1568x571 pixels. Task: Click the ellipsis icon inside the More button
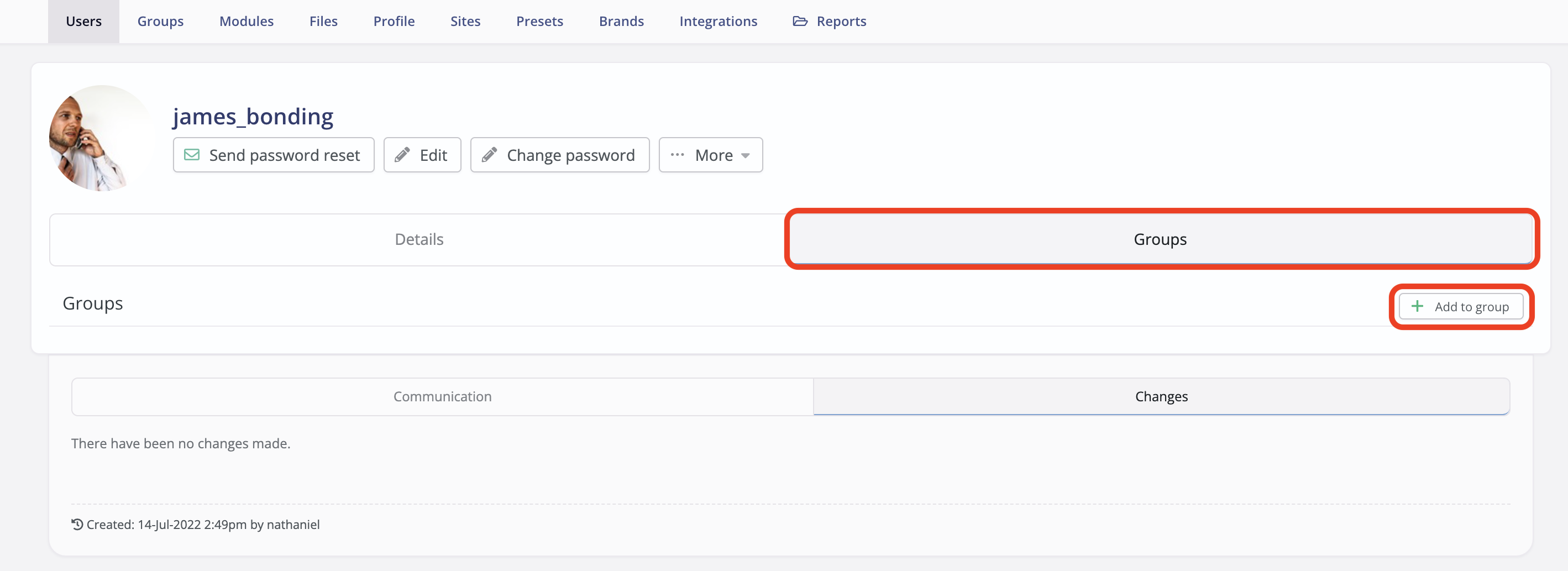pos(677,155)
